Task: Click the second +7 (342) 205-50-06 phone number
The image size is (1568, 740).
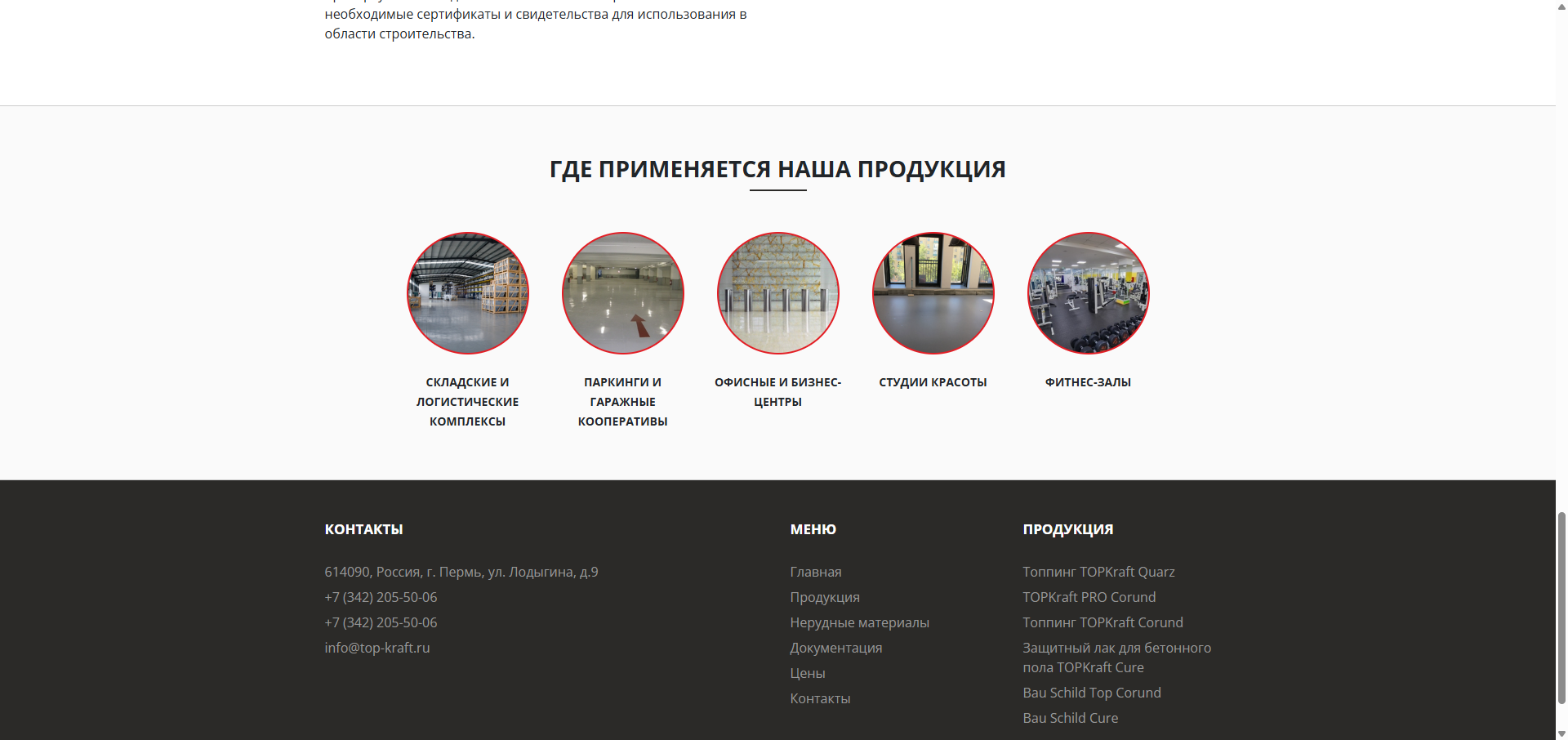Action: click(x=381, y=622)
